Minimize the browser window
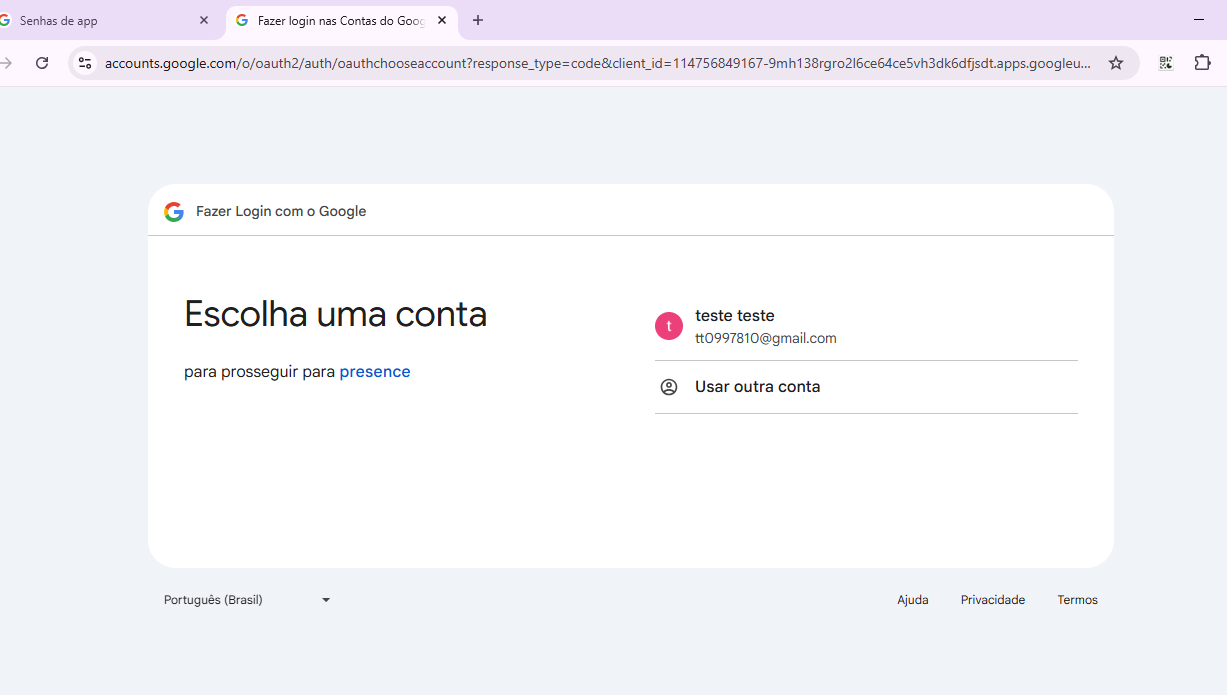This screenshot has height=695, width=1227. tap(1199, 20)
